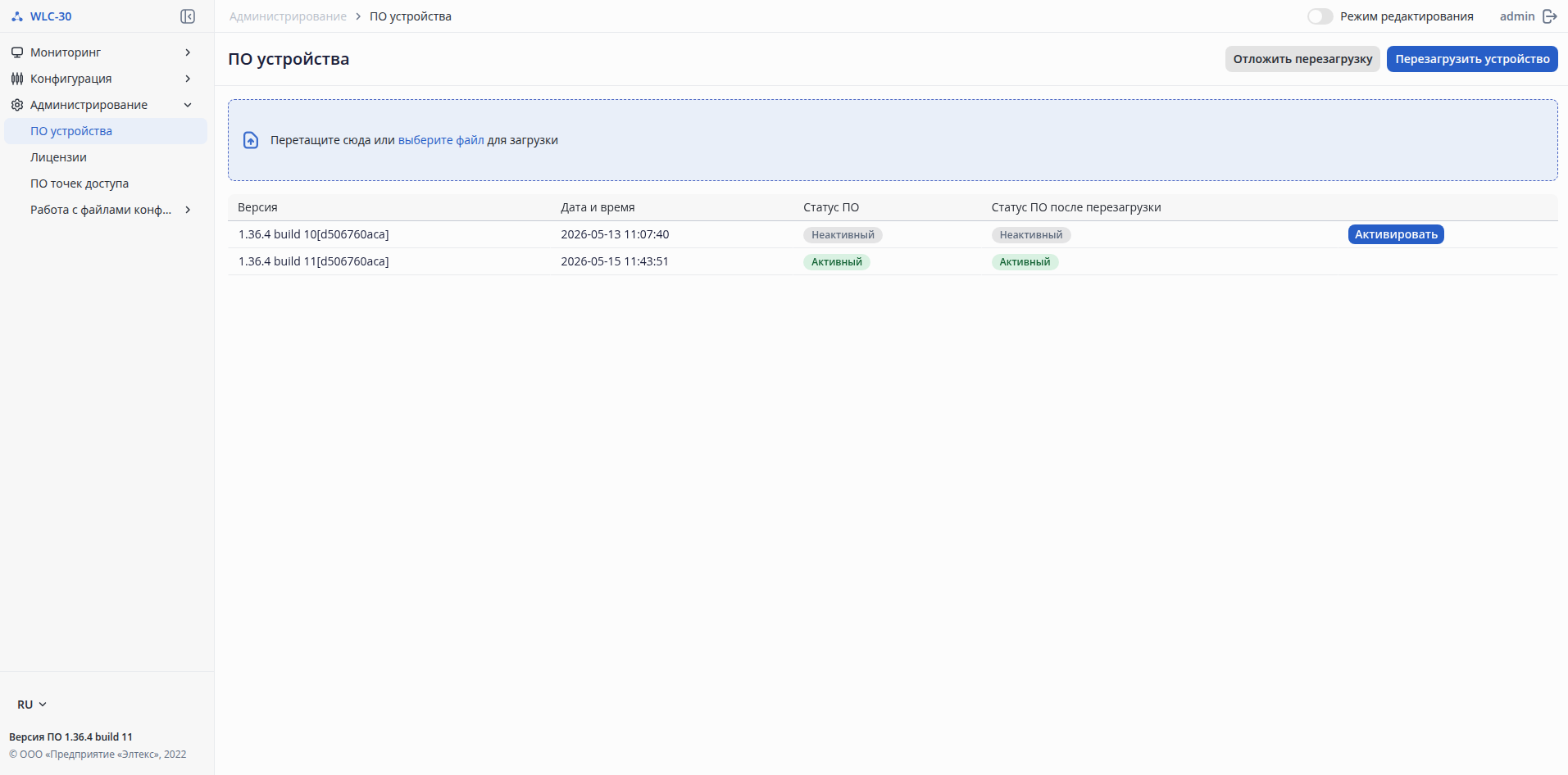
Task: Toggle Режим редактирования switch
Action: (1320, 16)
